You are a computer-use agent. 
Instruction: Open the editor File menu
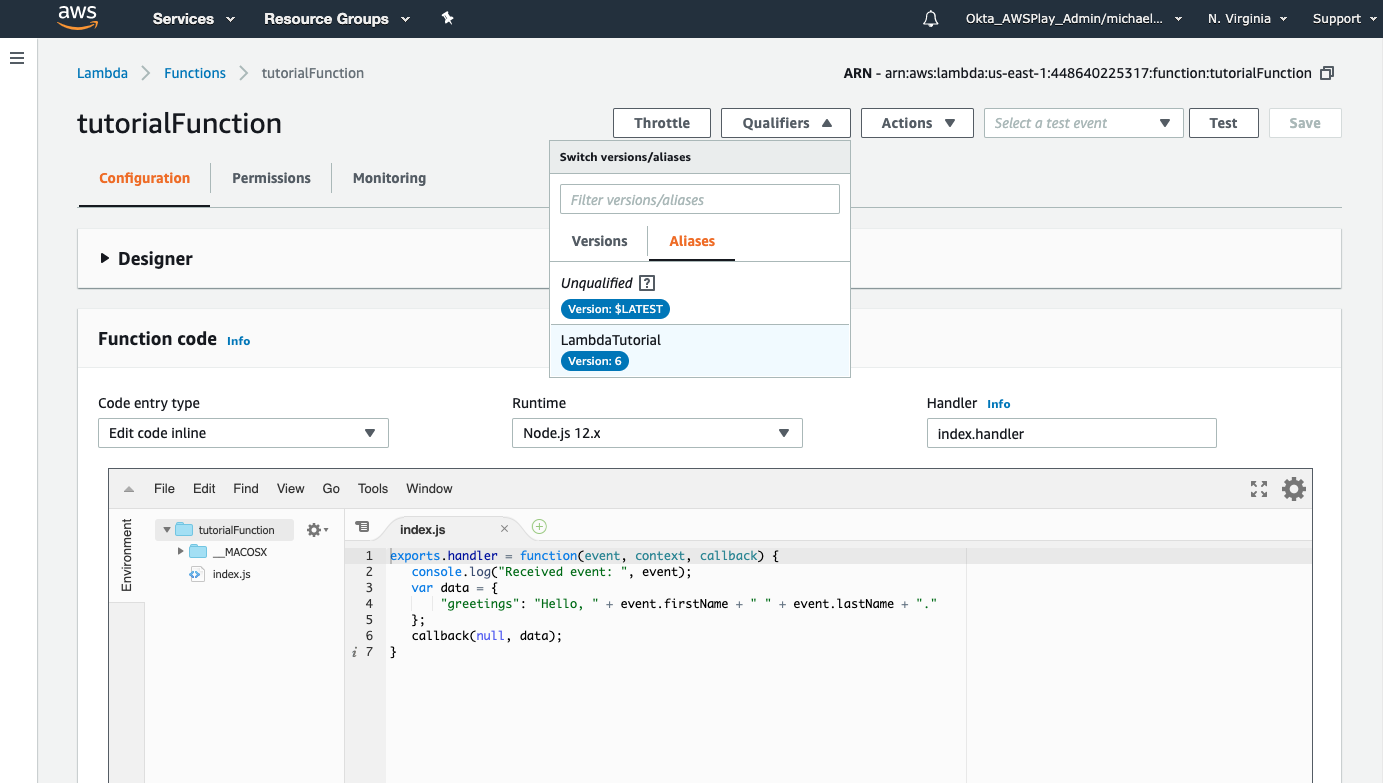pyautogui.click(x=164, y=489)
